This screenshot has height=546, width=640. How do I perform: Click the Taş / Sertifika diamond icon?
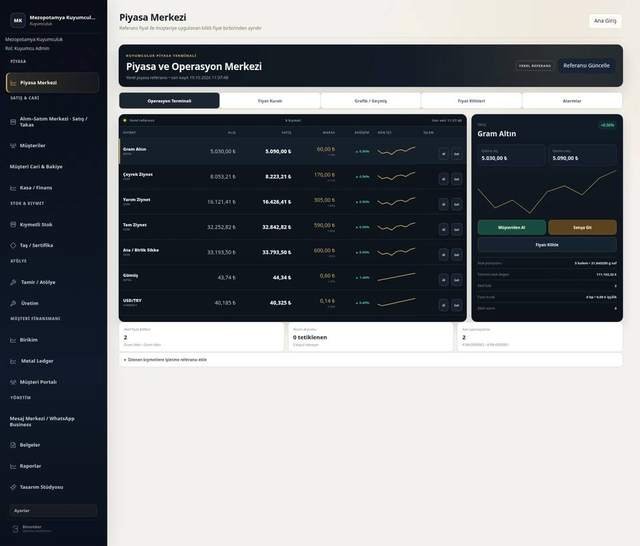(13, 245)
